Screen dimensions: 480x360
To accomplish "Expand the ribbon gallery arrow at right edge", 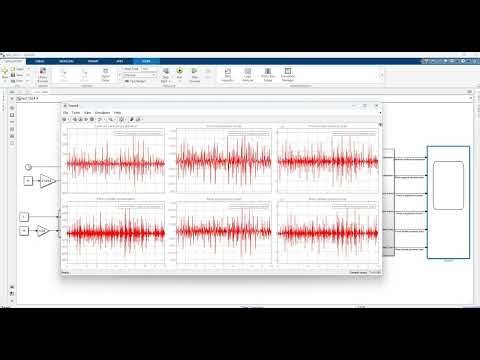I will 382,75.
